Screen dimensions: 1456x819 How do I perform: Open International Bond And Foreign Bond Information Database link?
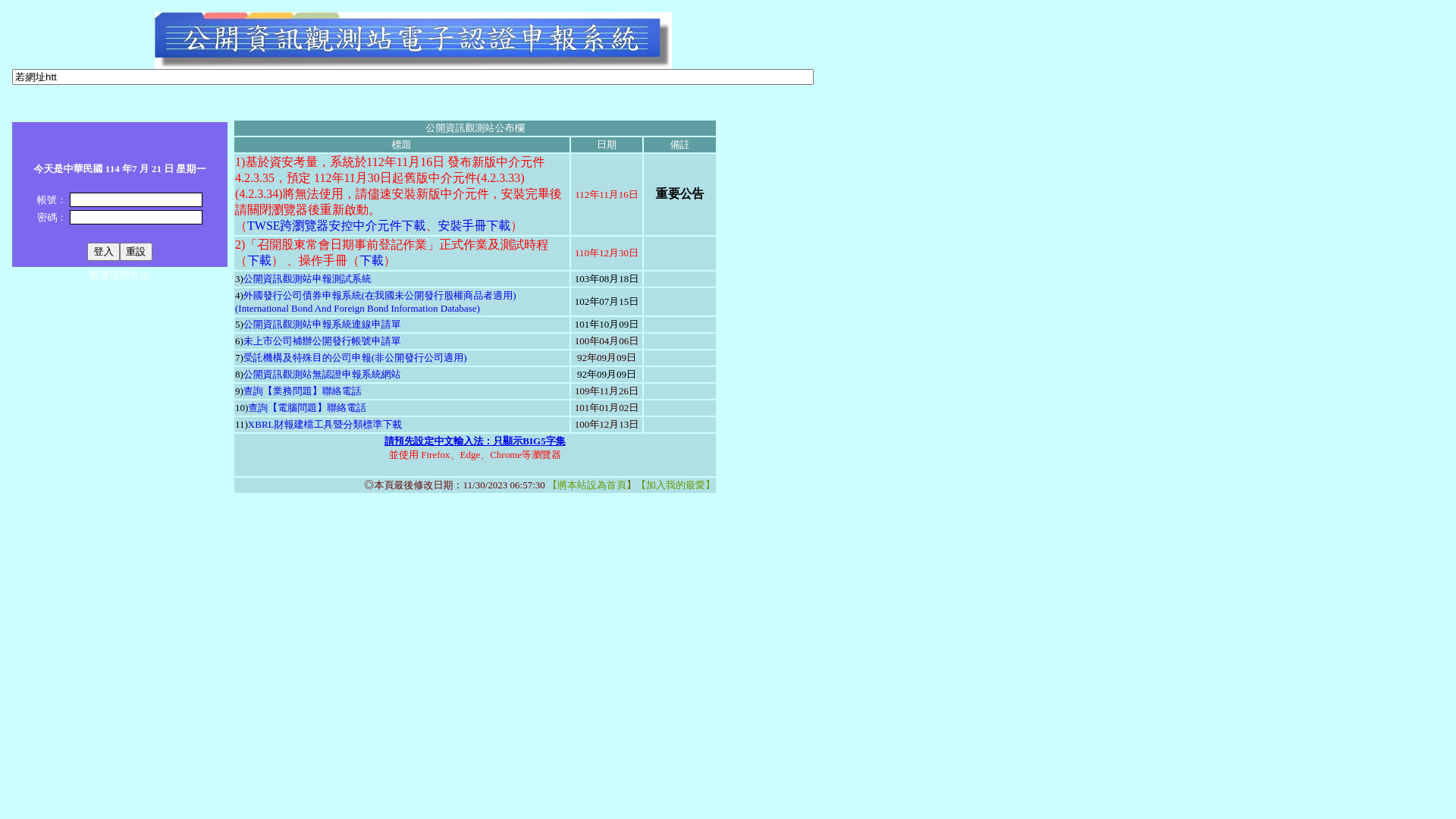[x=357, y=309]
